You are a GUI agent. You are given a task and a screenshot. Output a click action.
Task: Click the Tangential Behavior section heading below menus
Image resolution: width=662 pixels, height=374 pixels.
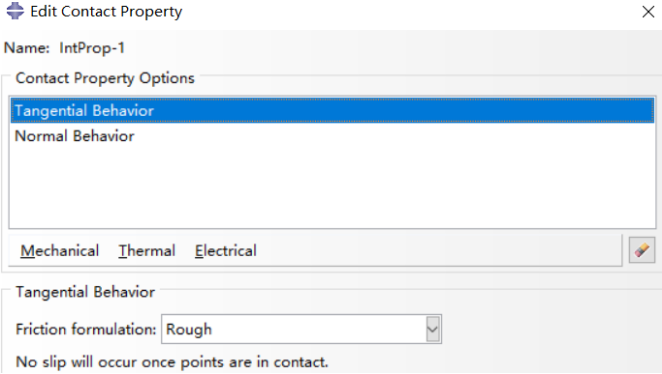[85, 292]
